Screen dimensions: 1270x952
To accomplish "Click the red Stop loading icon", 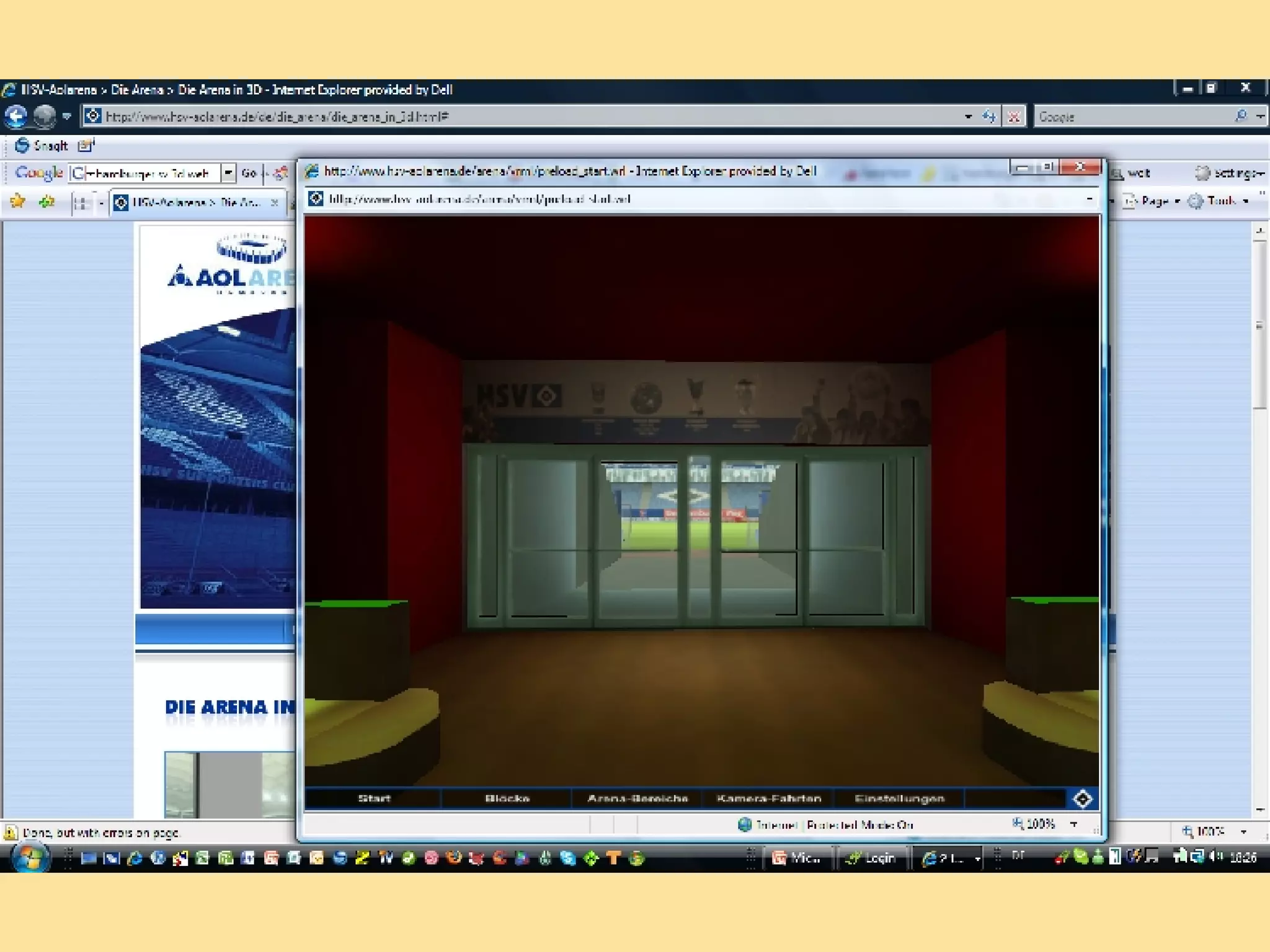I will point(1015,117).
